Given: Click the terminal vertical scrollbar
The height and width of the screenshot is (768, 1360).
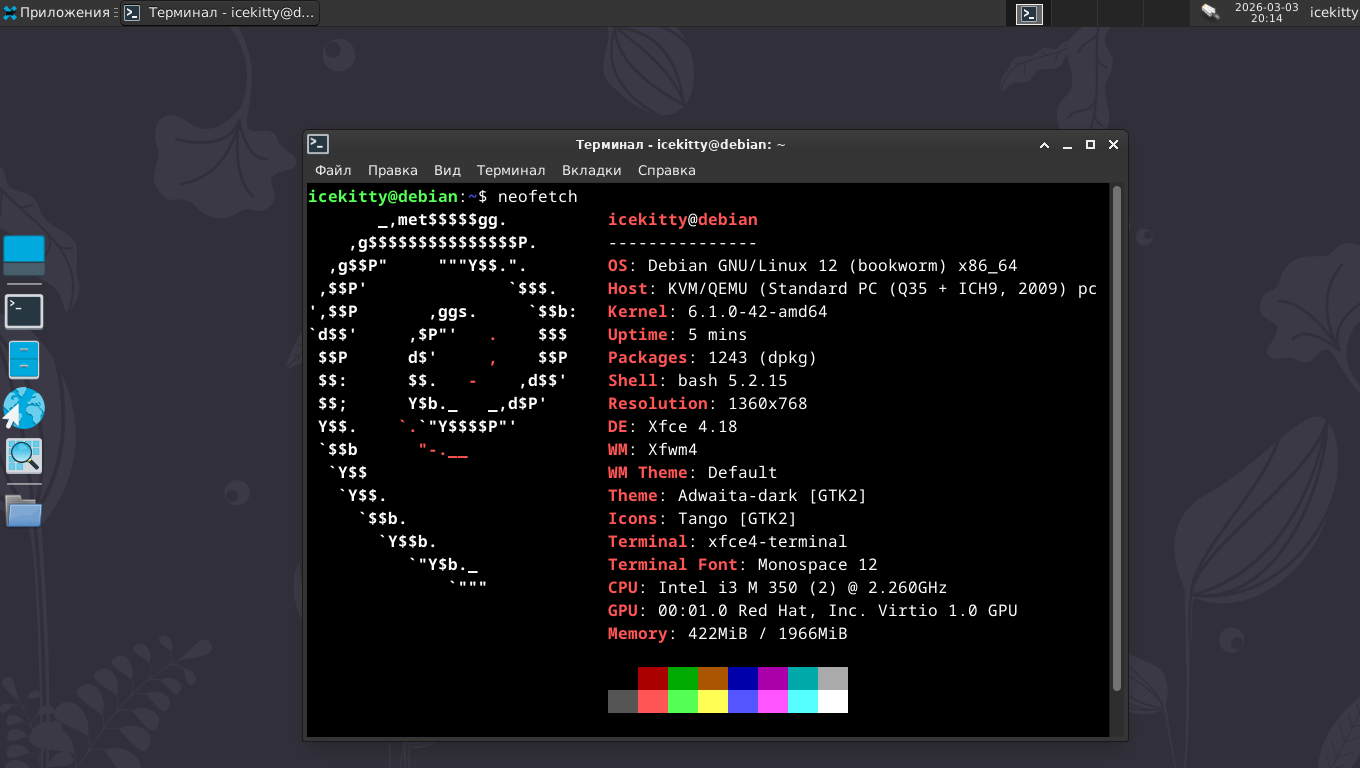Looking at the screenshot, I should [1117, 440].
